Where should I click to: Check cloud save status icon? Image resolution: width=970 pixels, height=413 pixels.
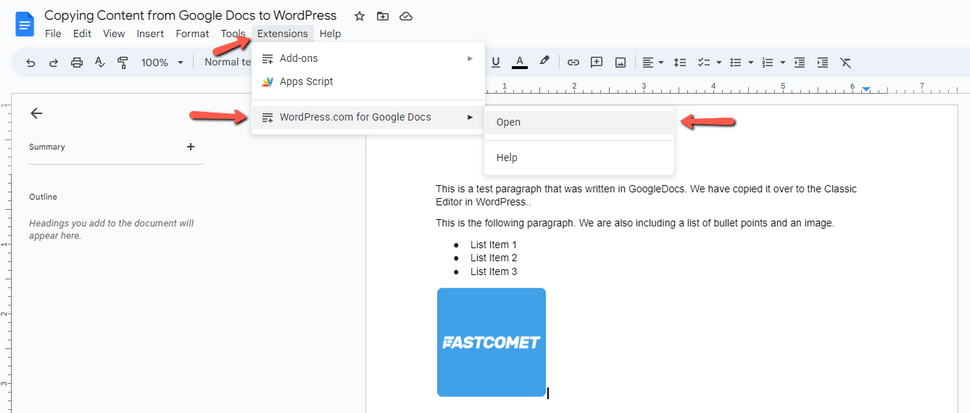[406, 16]
